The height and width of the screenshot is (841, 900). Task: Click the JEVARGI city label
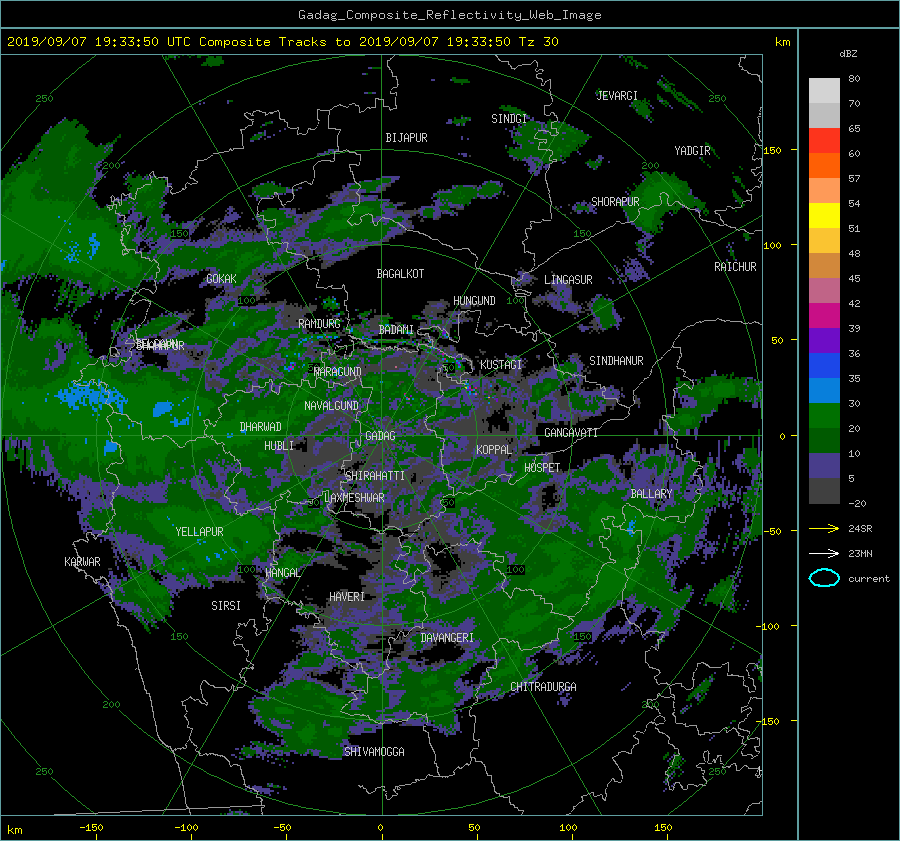pyautogui.click(x=617, y=96)
